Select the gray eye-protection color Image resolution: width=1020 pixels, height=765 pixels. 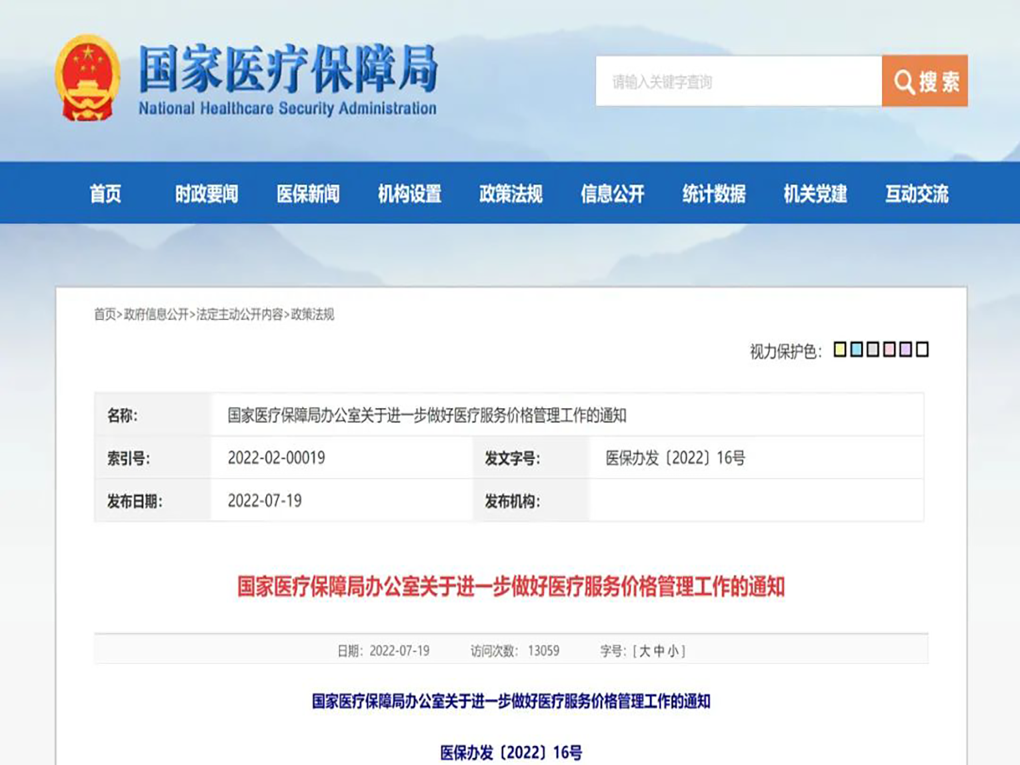point(873,349)
